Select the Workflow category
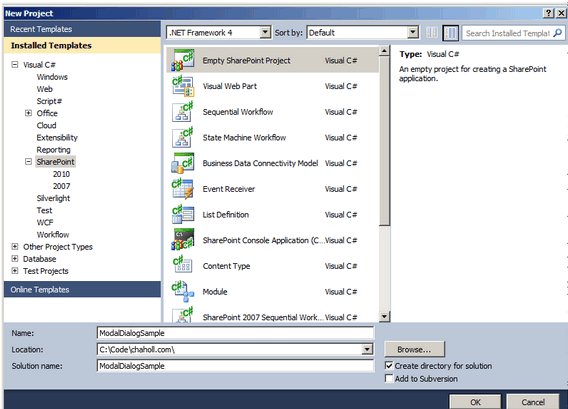This screenshot has width=568, height=409. 53,234
